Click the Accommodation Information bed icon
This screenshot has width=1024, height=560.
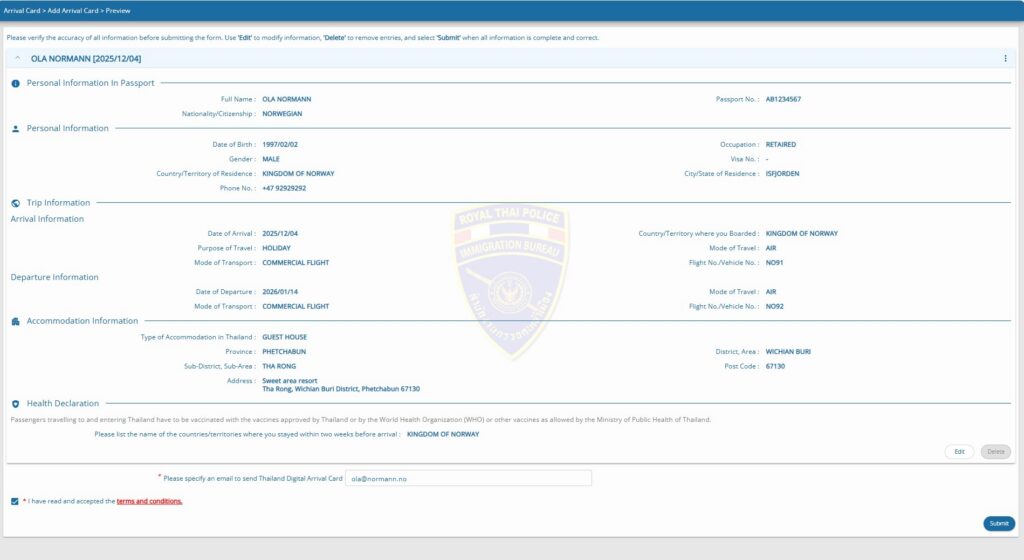pyautogui.click(x=15, y=322)
